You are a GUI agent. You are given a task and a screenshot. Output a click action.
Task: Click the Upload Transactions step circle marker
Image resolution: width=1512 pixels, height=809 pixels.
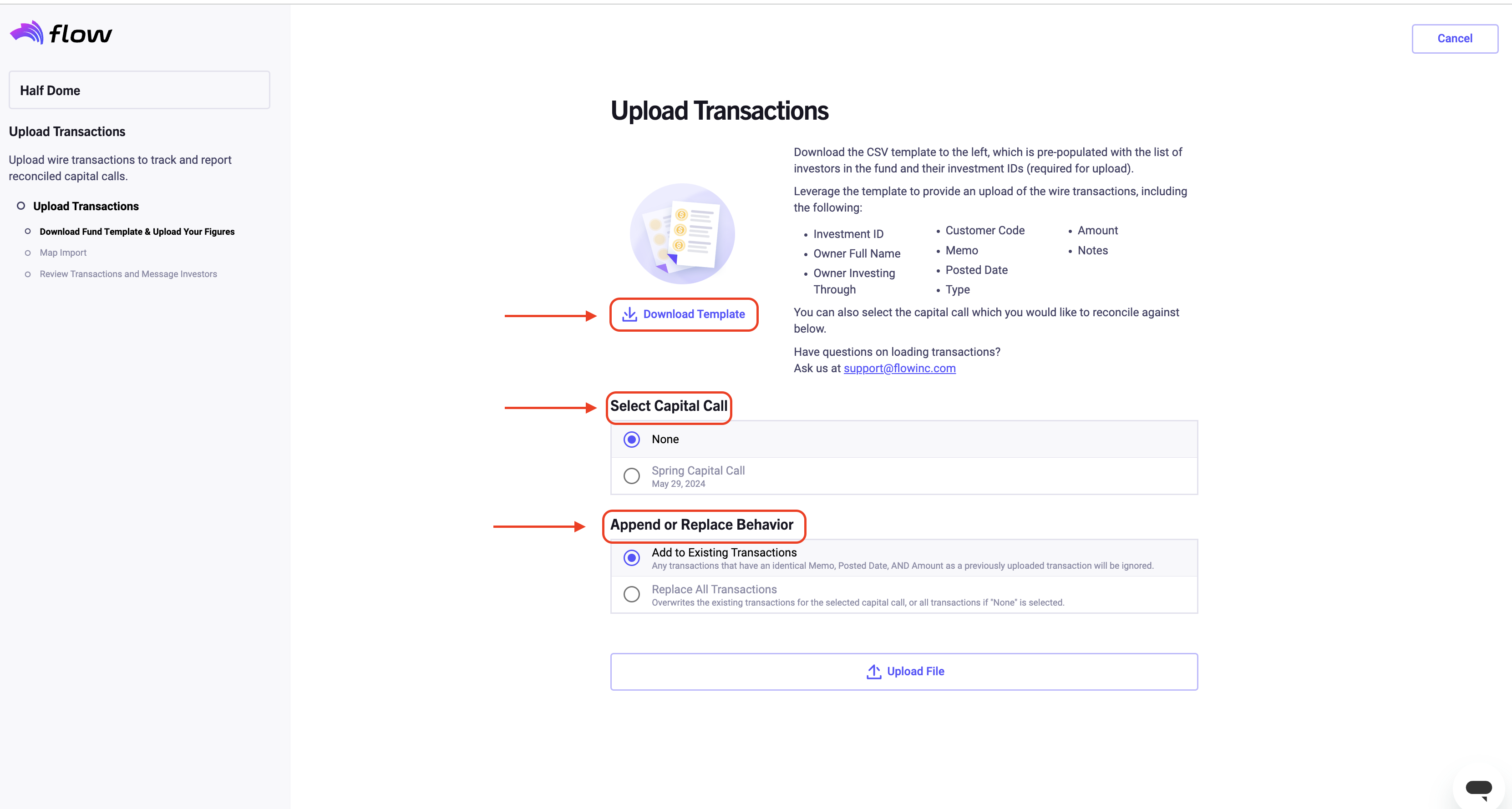pos(21,206)
